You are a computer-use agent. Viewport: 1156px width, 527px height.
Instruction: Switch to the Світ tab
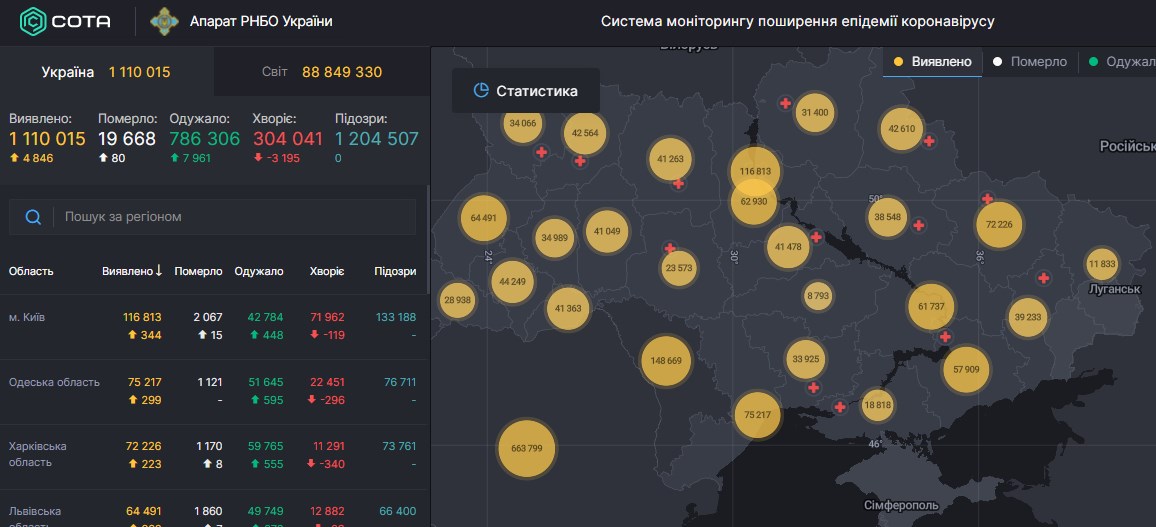(321, 72)
